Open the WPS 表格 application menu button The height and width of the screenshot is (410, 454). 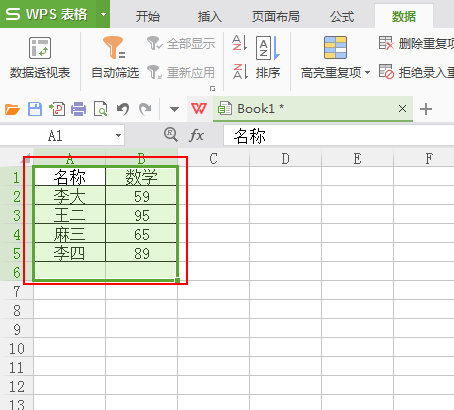tap(48, 14)
